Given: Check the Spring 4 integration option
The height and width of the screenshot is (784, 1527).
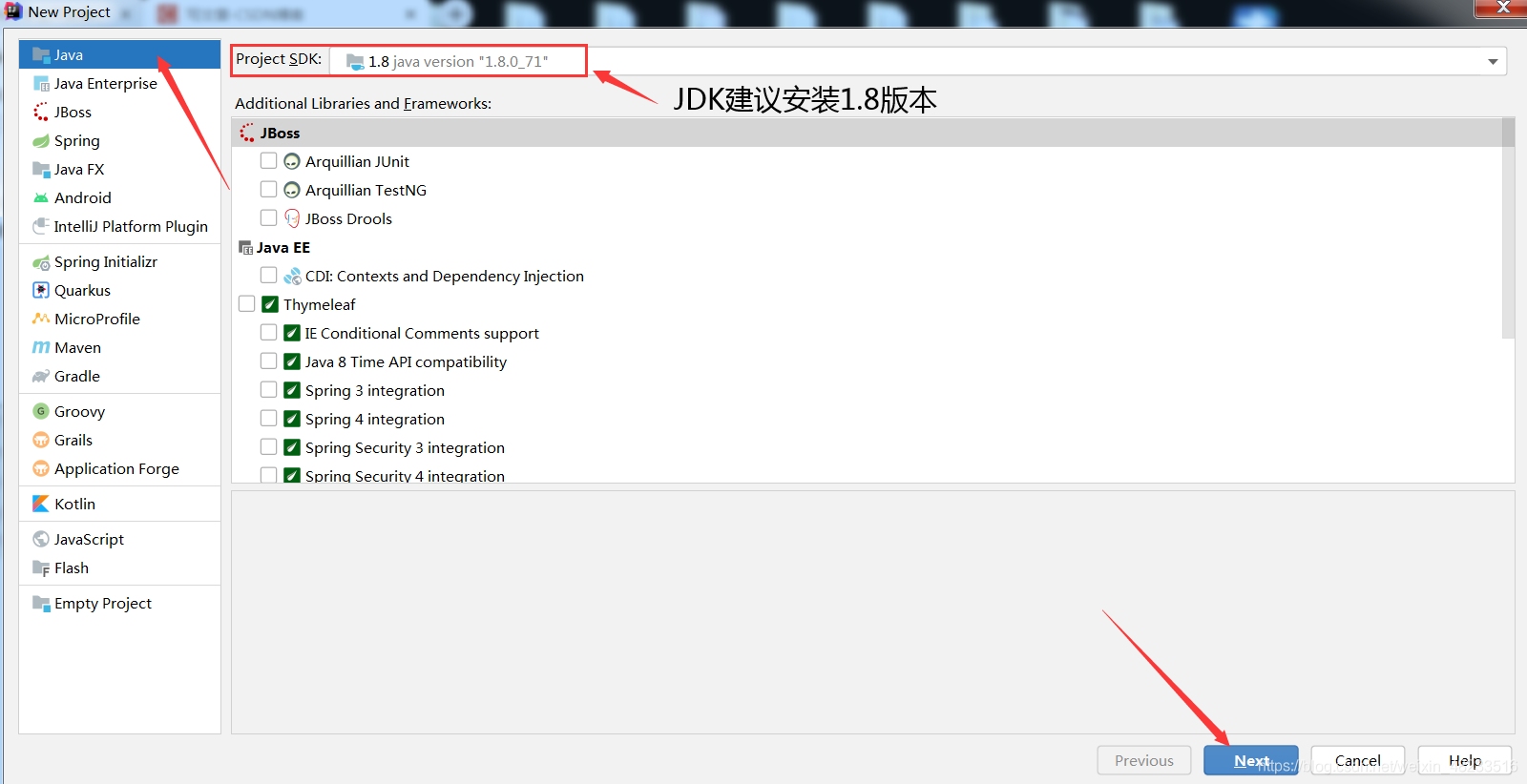Looking at the screenshot, I should [x=269, y=419].
